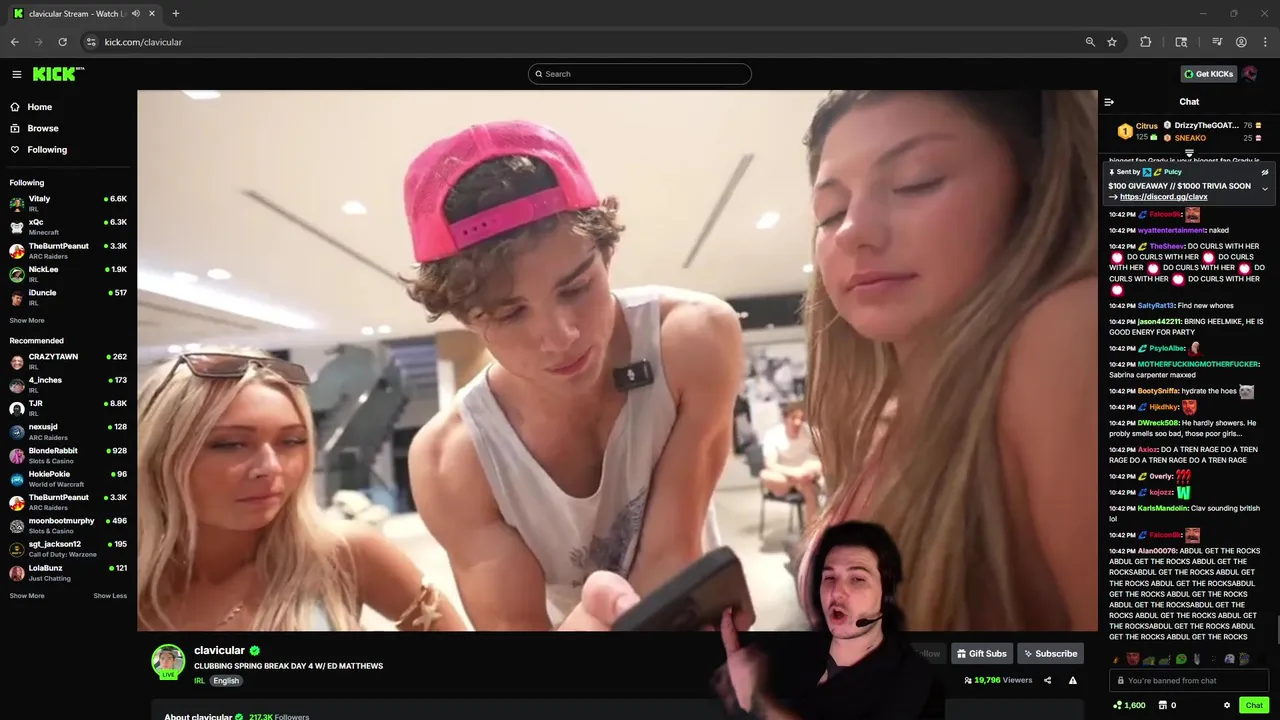Open user profile avatar menu
The image size is (1280, 720).
tap(1250, 74)
